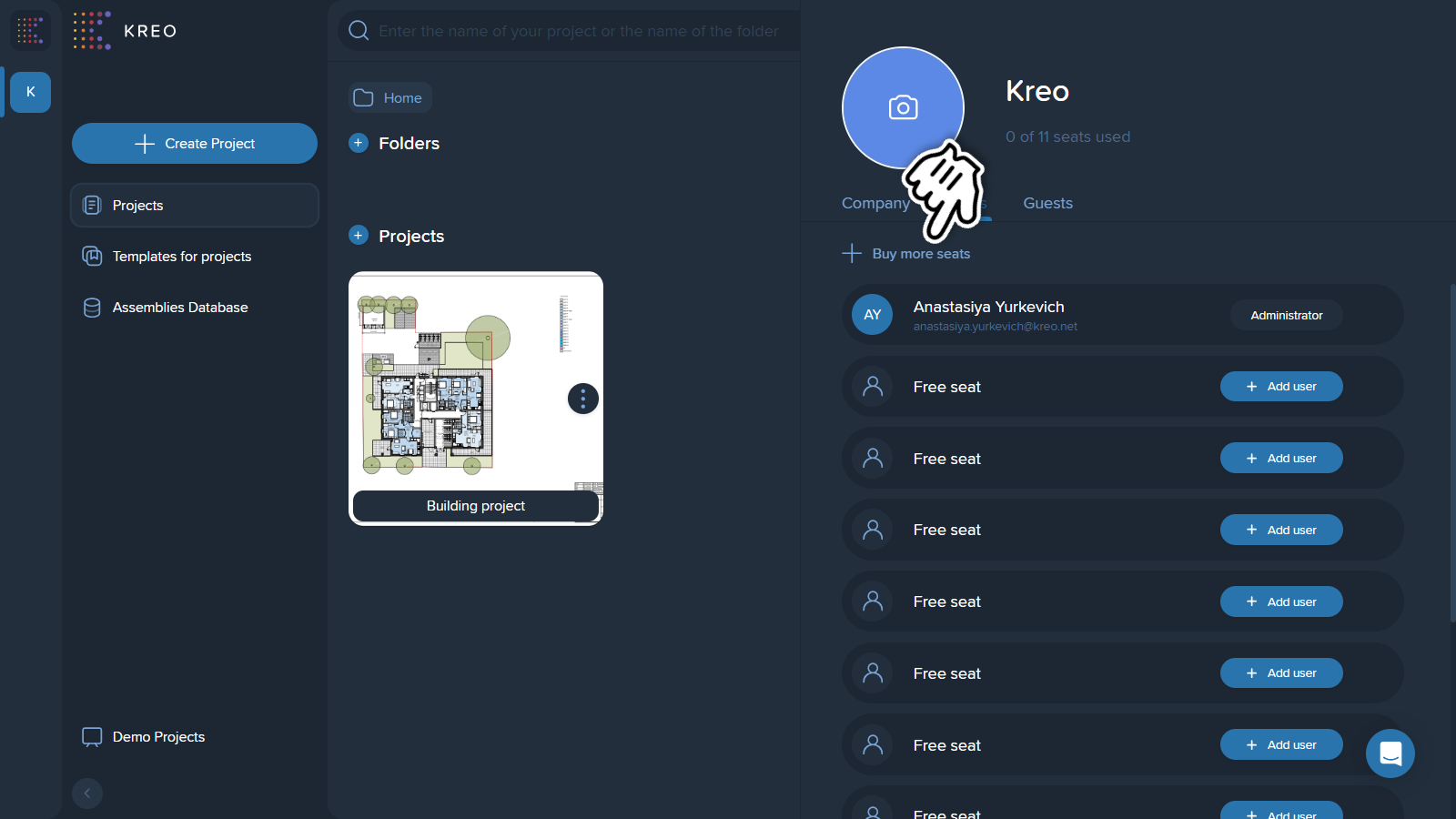Switch to the Guests tab
The width and height of the screenshot is (1456, 819).
click(x=1047, y=203)
